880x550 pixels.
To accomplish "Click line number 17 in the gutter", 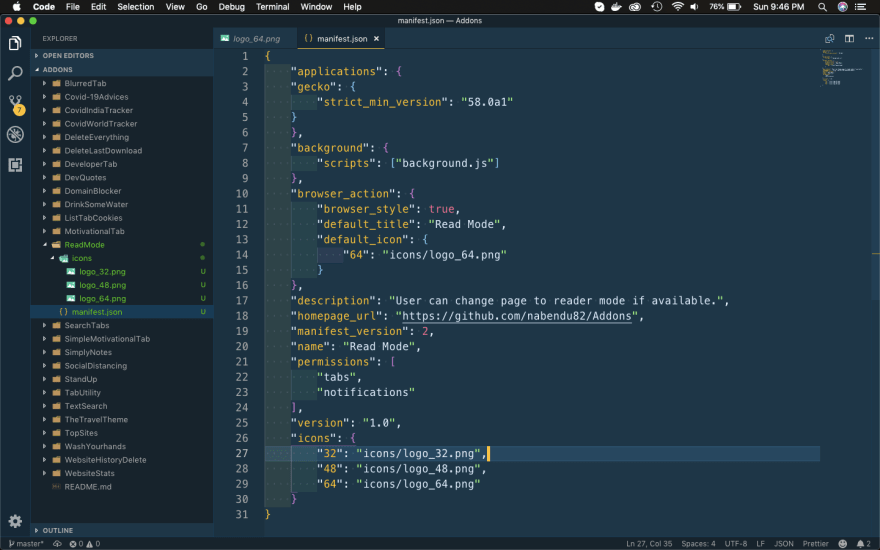I will pyautogui.click(x=242, y=301).
